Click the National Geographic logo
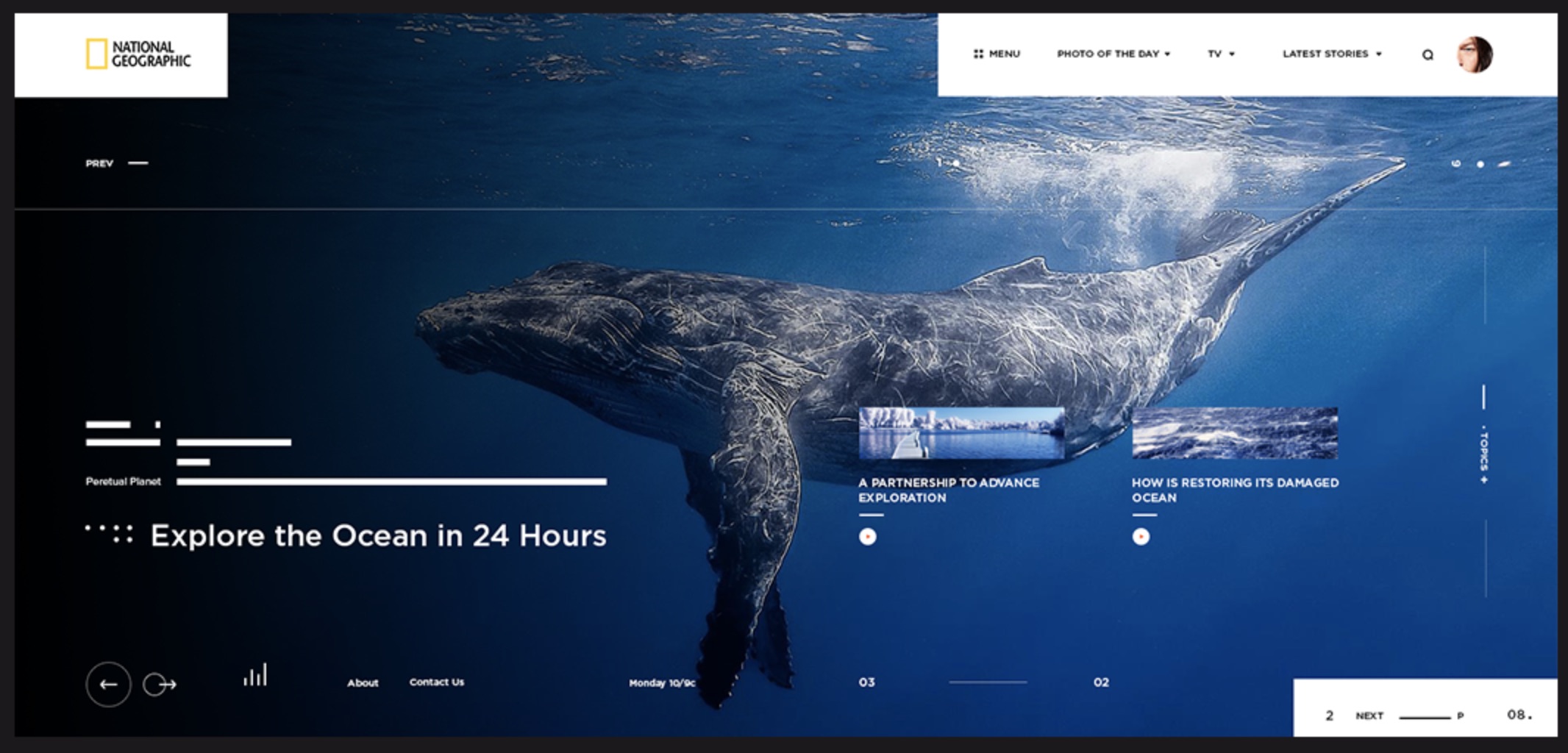The width and height of the screenshot is (1568, 753). click(138, 54)
